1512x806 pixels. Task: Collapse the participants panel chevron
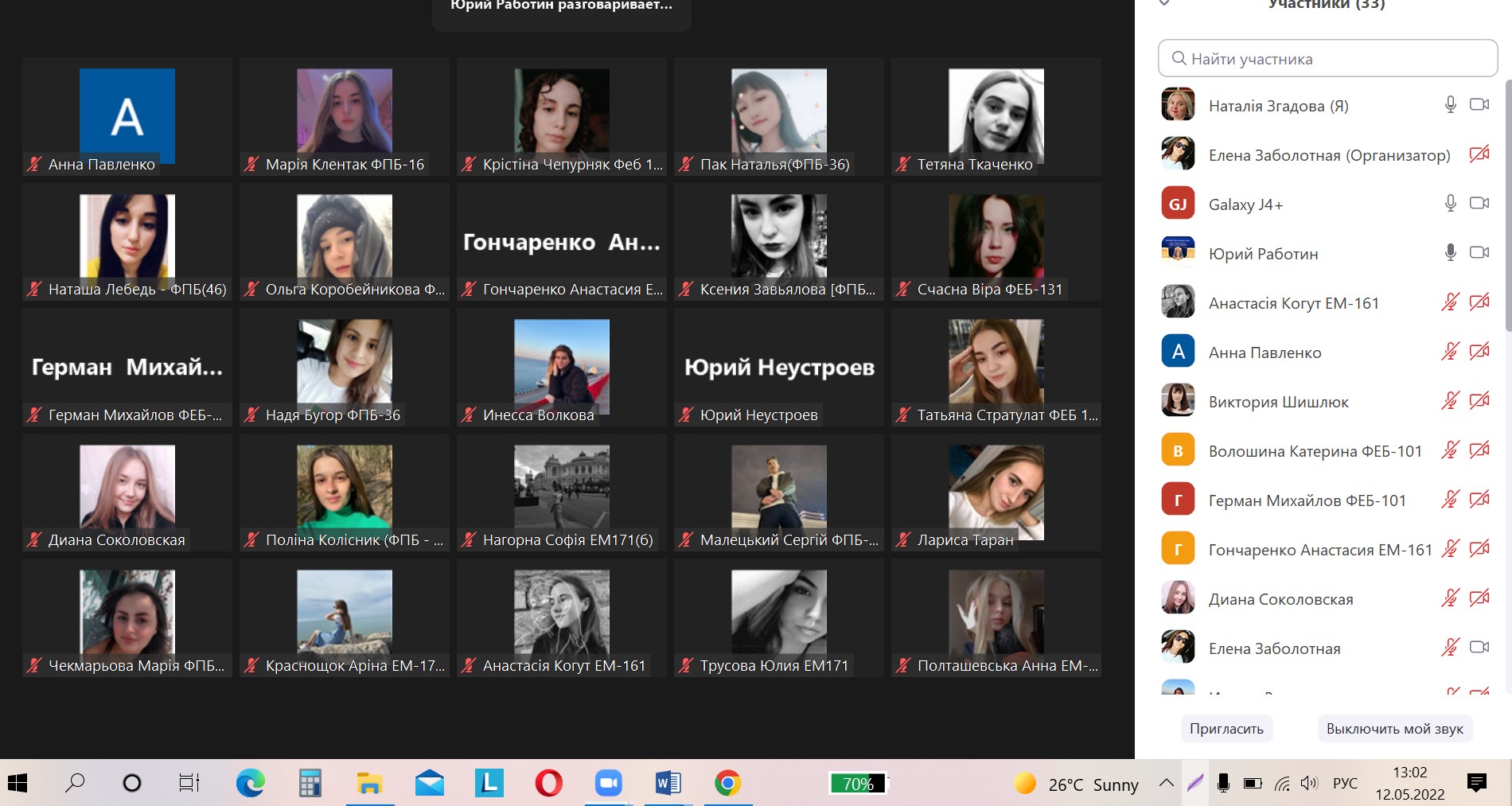click(1164, 4)
